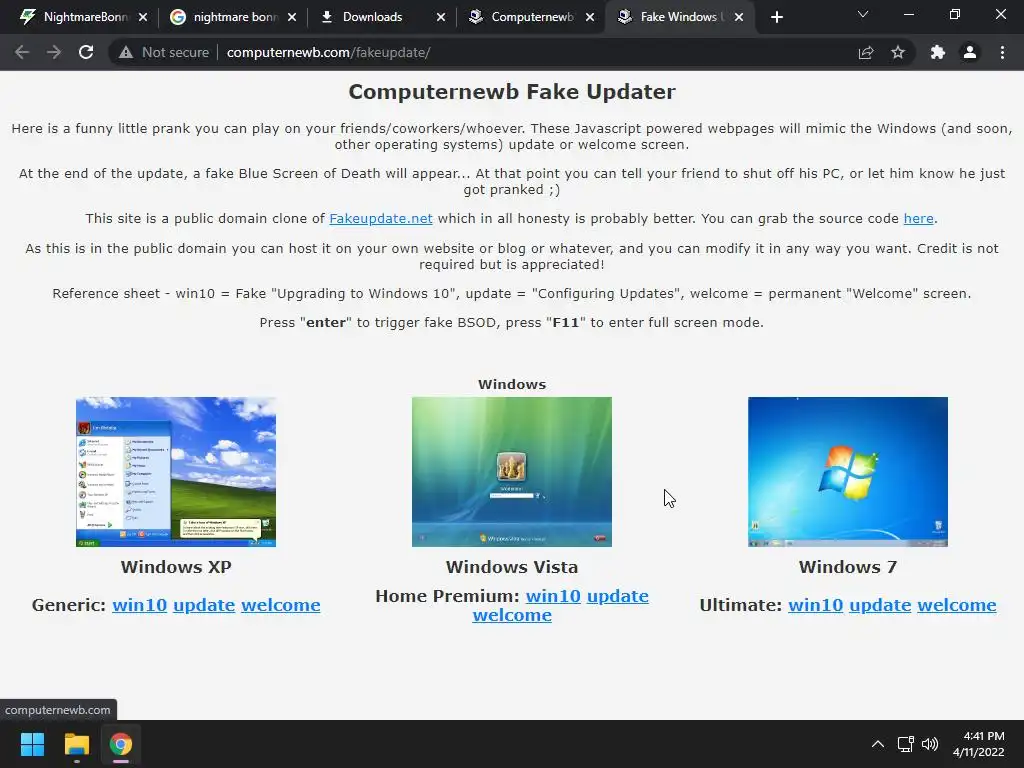Open Vista Home Premium welcome link
Viewport: 1024px width, 768px height.
click(x=512, y=615)
